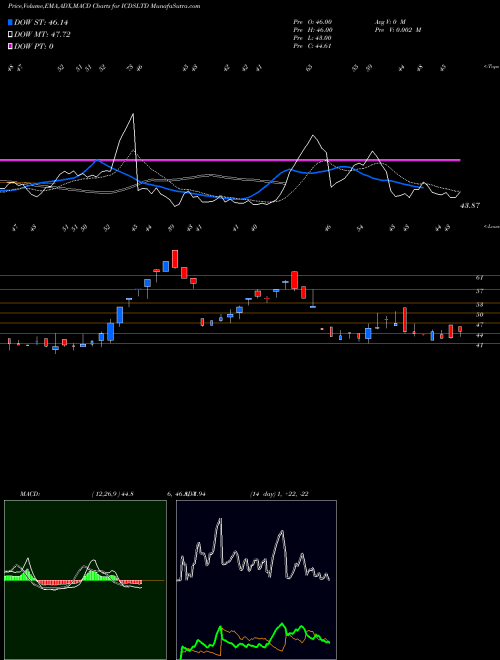Click the 44 price axis label
500x660 pixels.
click(x=479, y=335)
